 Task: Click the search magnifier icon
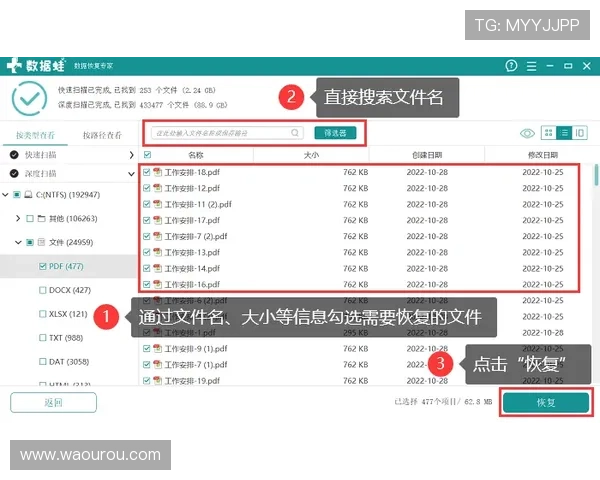pyautogui.click(x=295, y=133)
